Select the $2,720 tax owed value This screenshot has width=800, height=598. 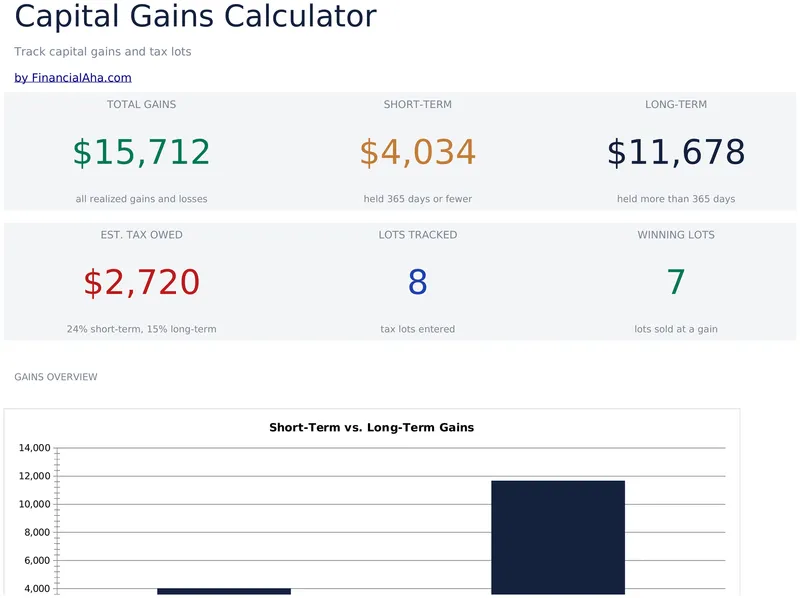(x=141, y=282)
